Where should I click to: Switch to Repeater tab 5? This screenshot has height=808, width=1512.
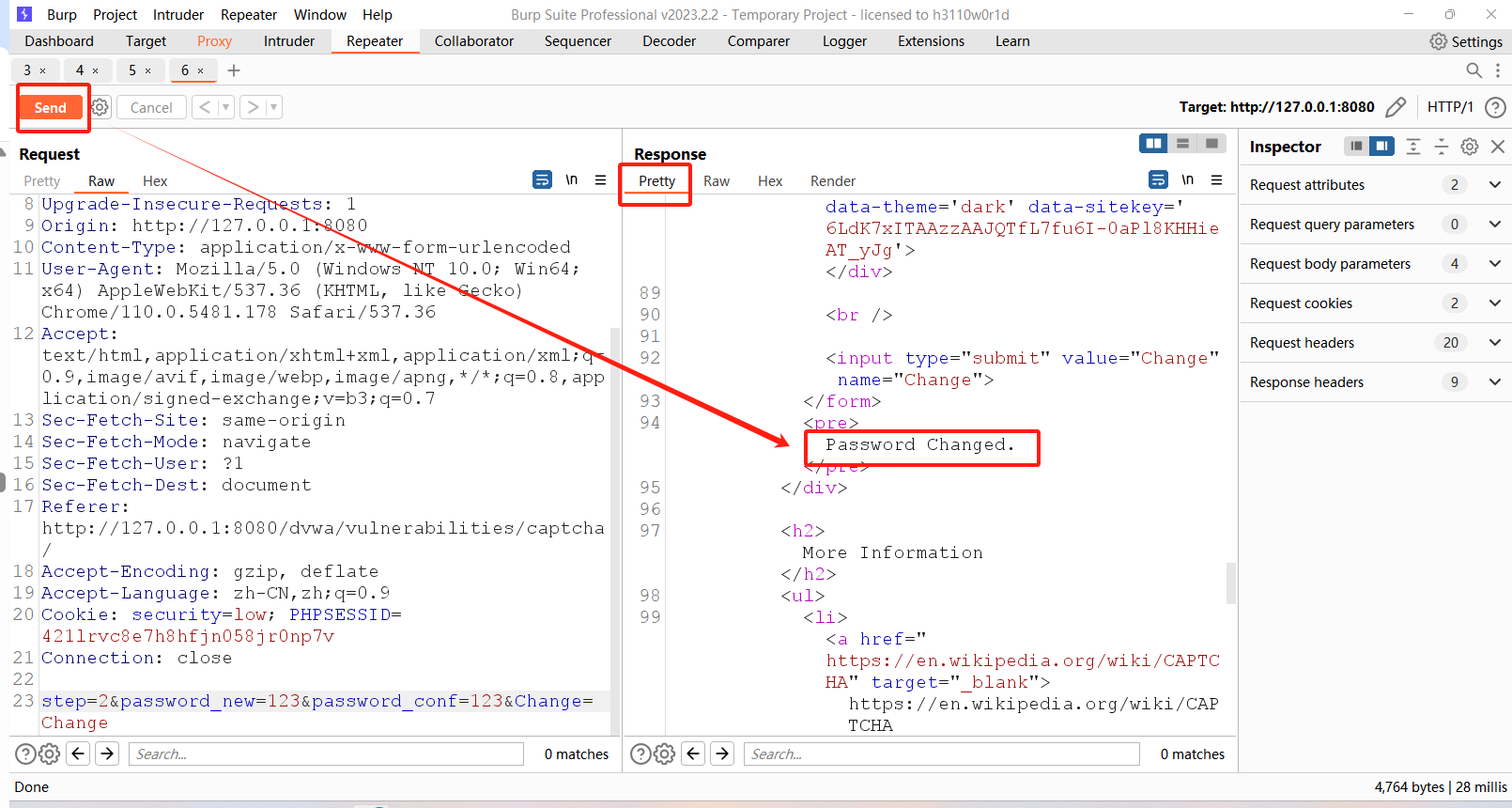(132, 70)
